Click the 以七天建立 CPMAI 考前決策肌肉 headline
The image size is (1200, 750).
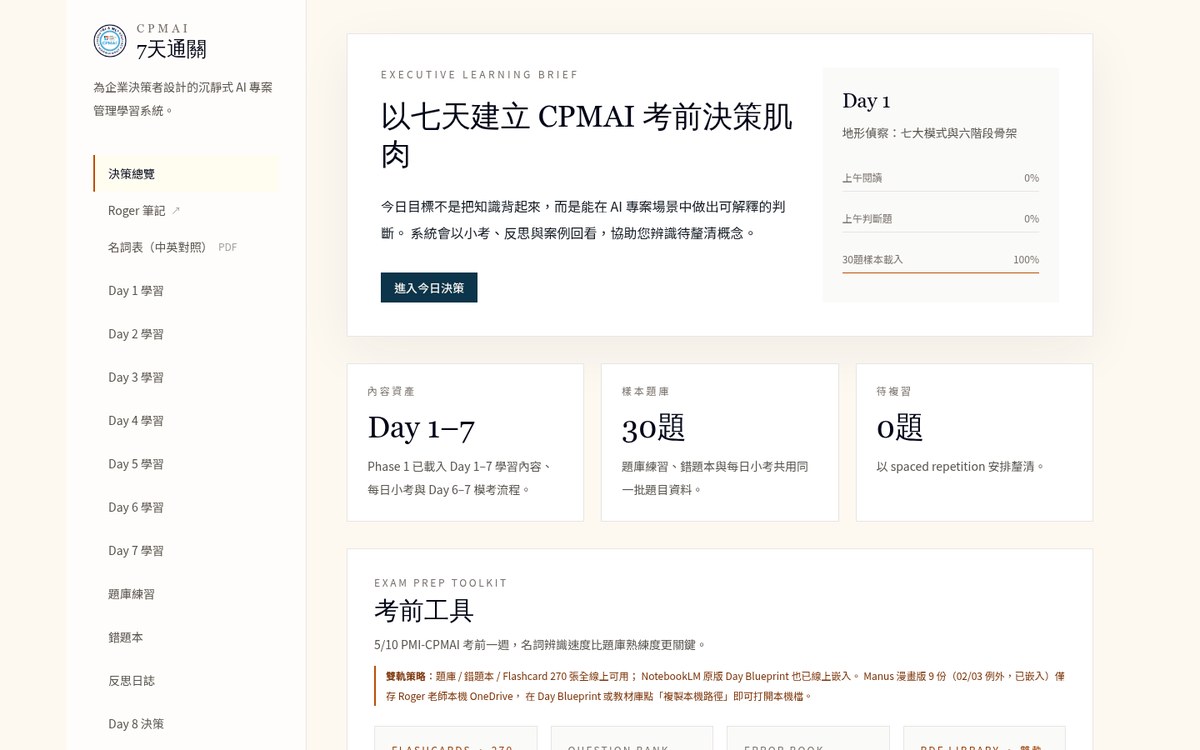[587, 135]
